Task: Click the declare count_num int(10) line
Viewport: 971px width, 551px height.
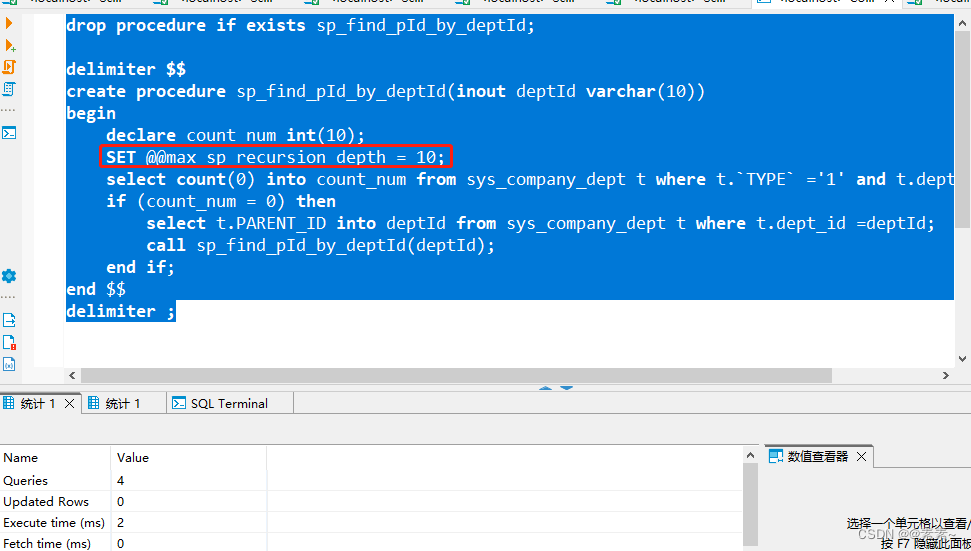Action: (x=236, y=135)
